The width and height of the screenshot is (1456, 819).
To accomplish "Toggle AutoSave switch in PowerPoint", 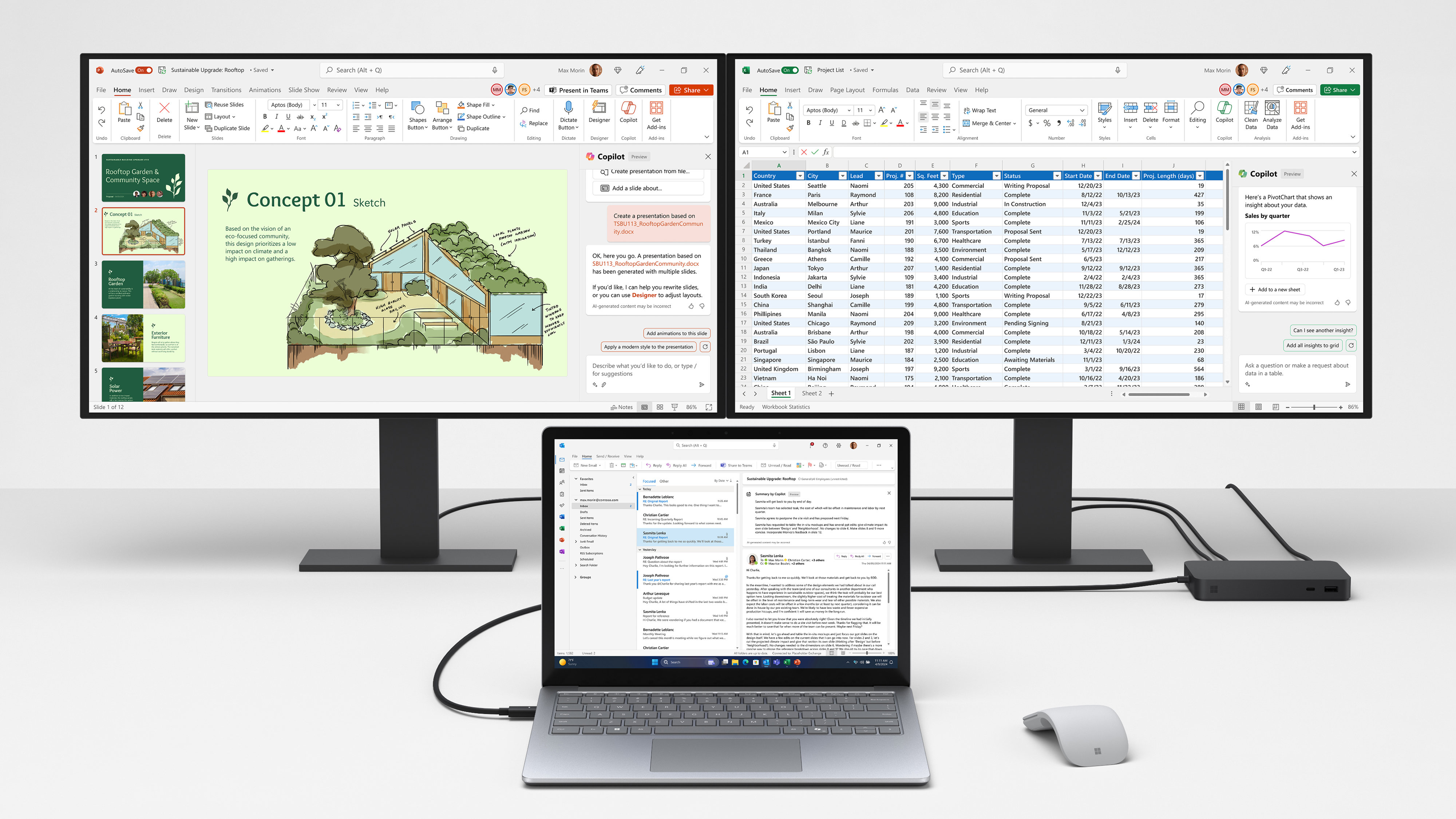I will (x=140, y=69).
